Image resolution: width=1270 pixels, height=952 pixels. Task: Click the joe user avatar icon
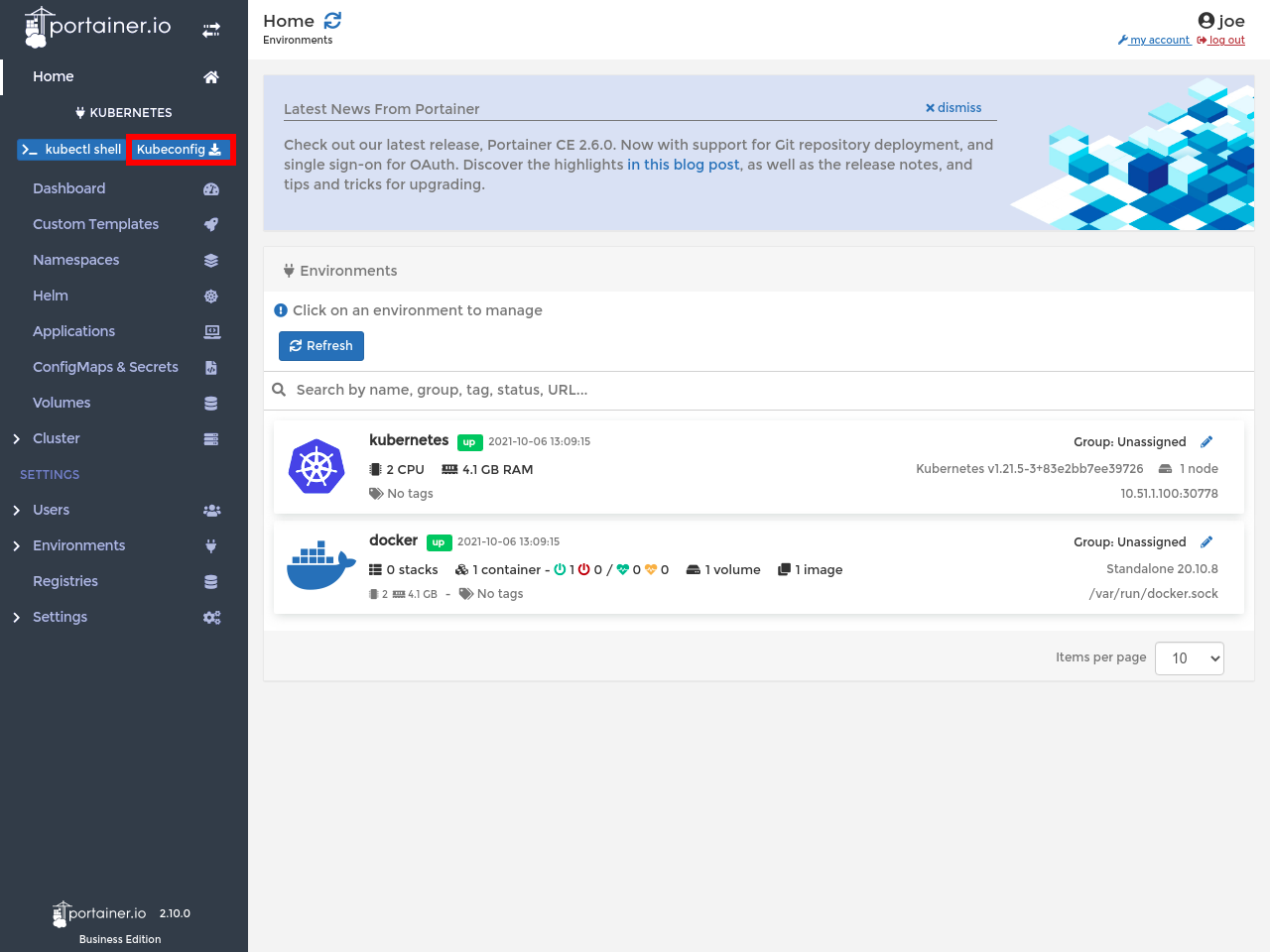[1206, 21]
